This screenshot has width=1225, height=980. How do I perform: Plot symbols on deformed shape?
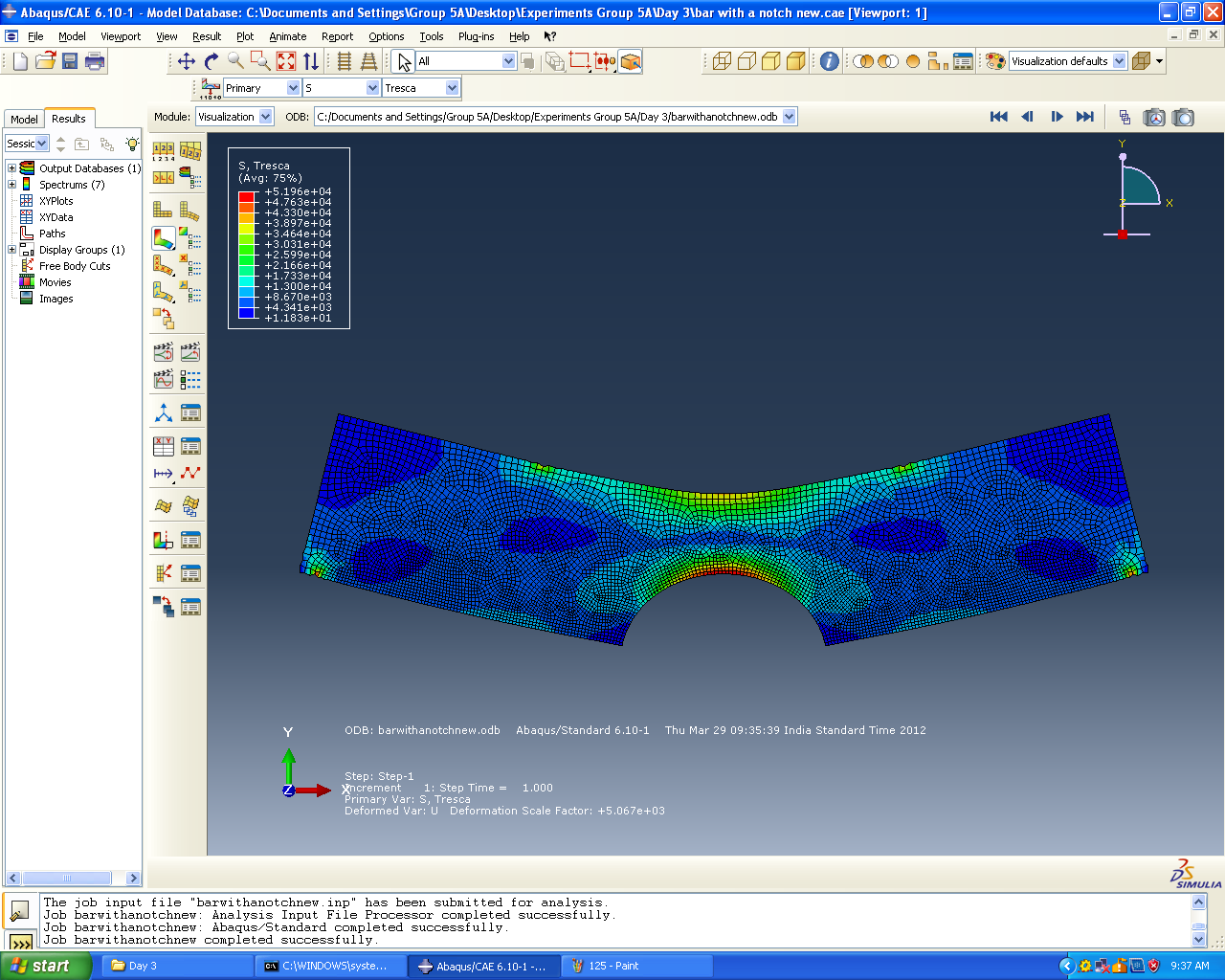[164, 265]
